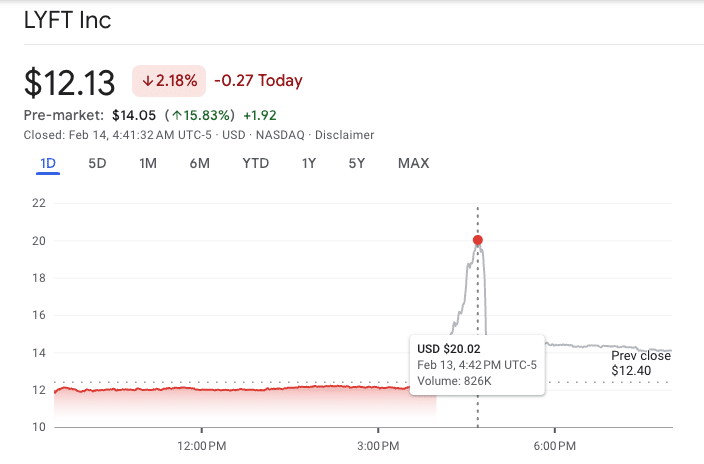Click the tooltip date Feb 13, 4:42 PM
Image resolution: width=704 pixels, height=464 pixels.
(477, 365)
